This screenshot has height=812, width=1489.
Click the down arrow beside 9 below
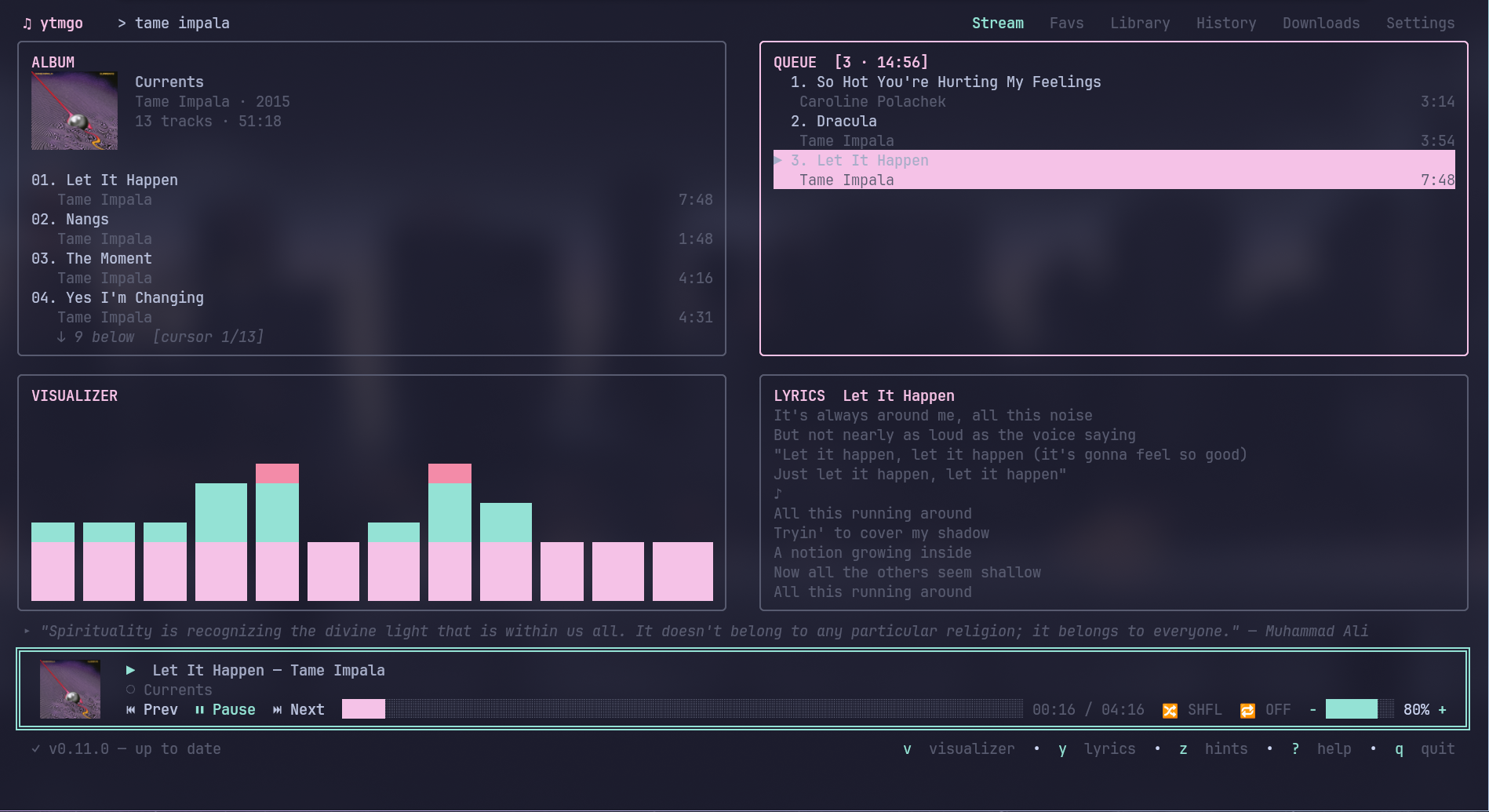coord(61,337)
